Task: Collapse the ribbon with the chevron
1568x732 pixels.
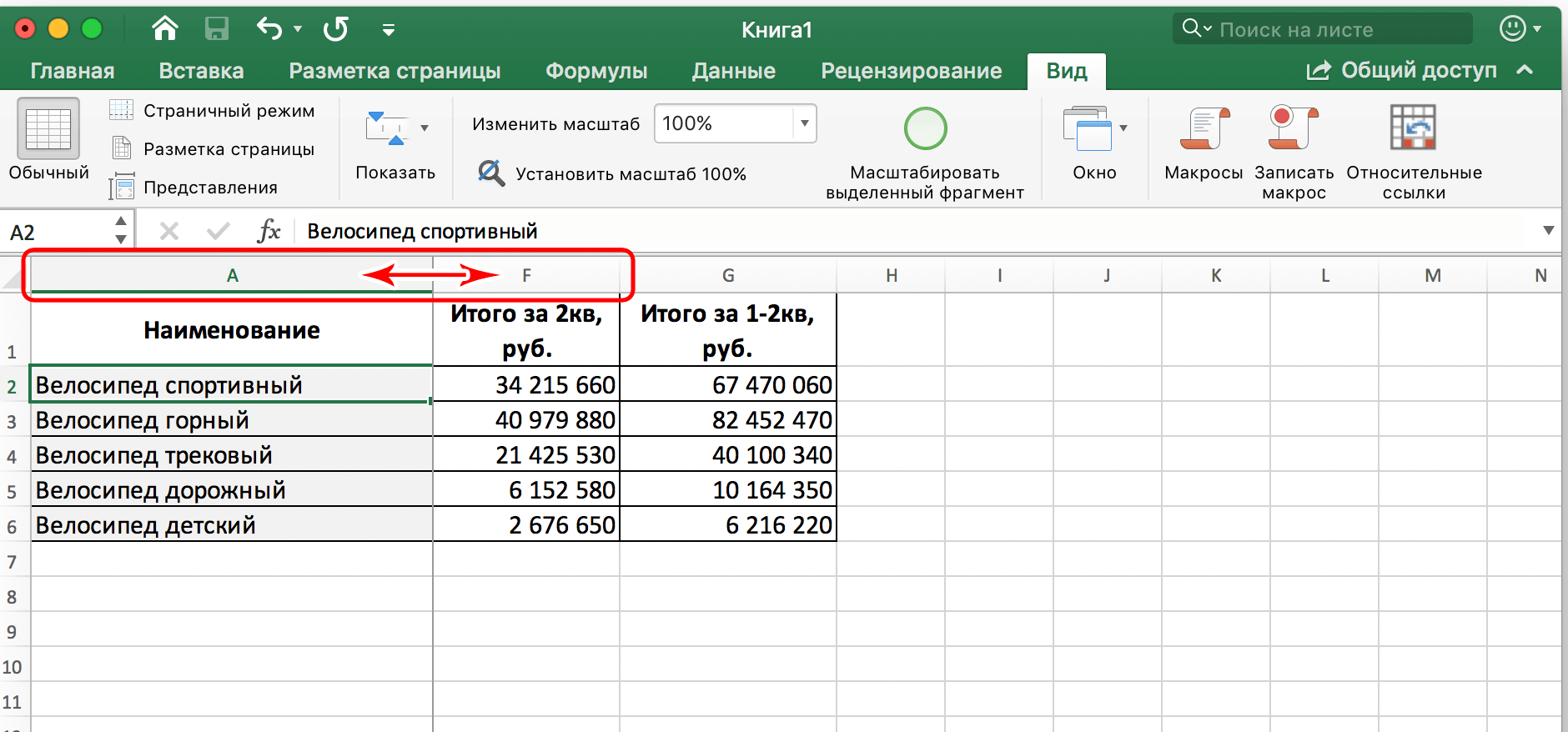Action: 1525,70
